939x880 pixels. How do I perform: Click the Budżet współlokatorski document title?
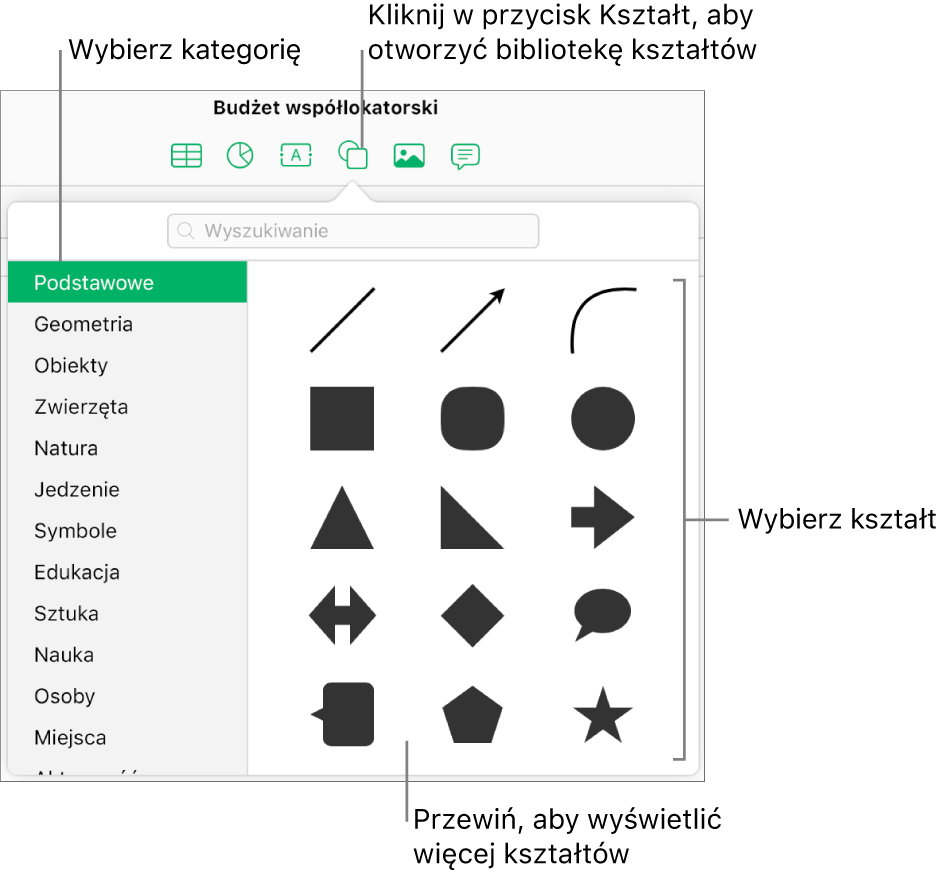coord(326,108)
